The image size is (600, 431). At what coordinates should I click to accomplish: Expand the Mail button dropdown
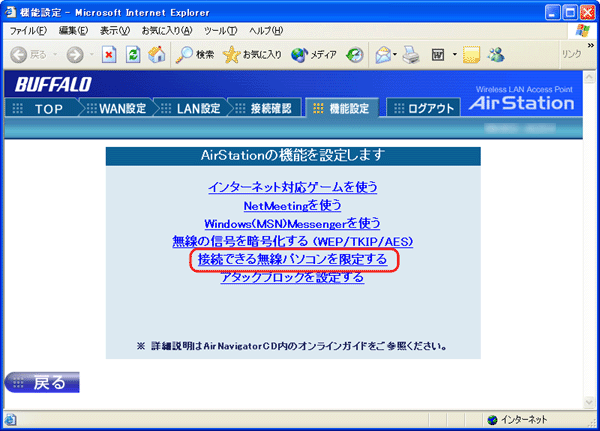pyautogui.click(x=397, y=54)
